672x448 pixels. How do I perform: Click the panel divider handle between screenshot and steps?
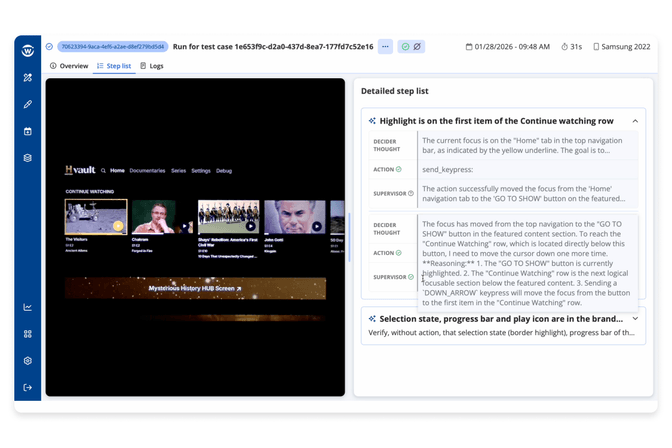pos(349,237)
